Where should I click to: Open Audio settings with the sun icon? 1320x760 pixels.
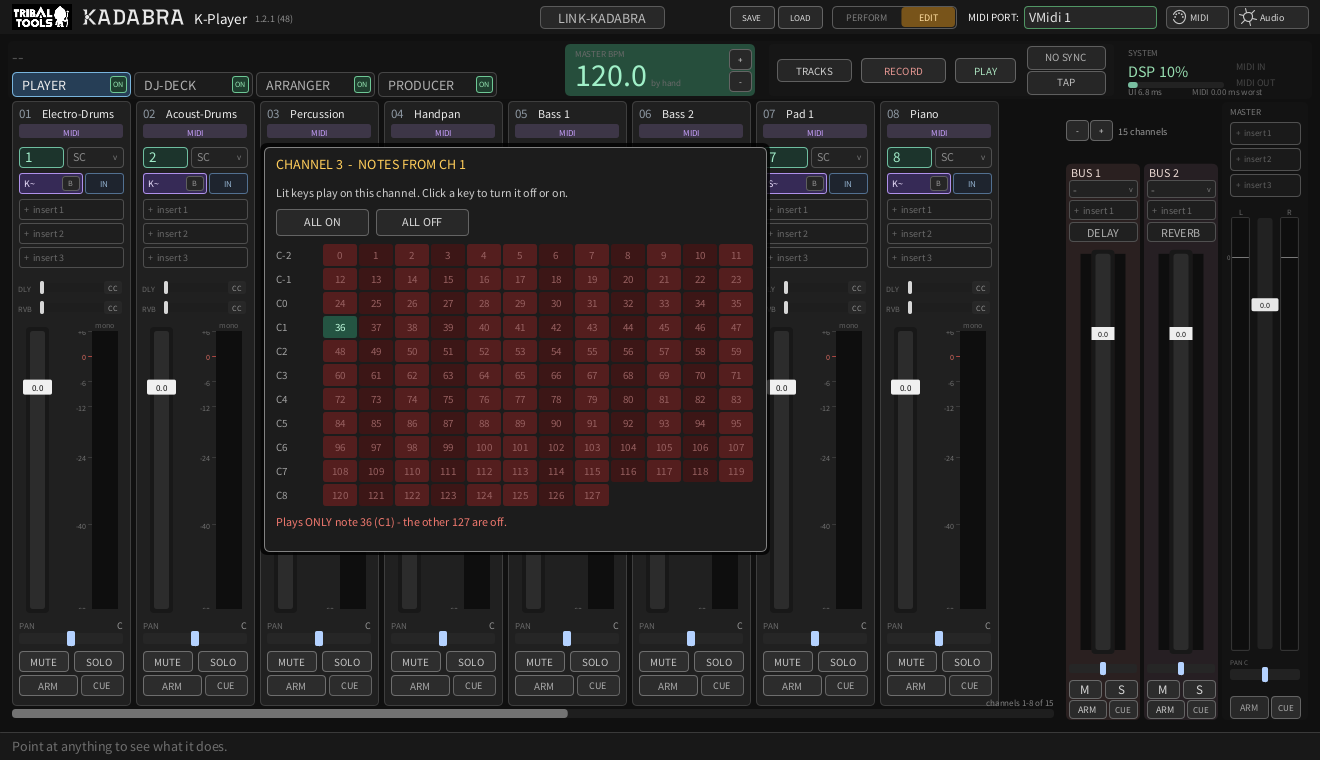point(1271,17)
